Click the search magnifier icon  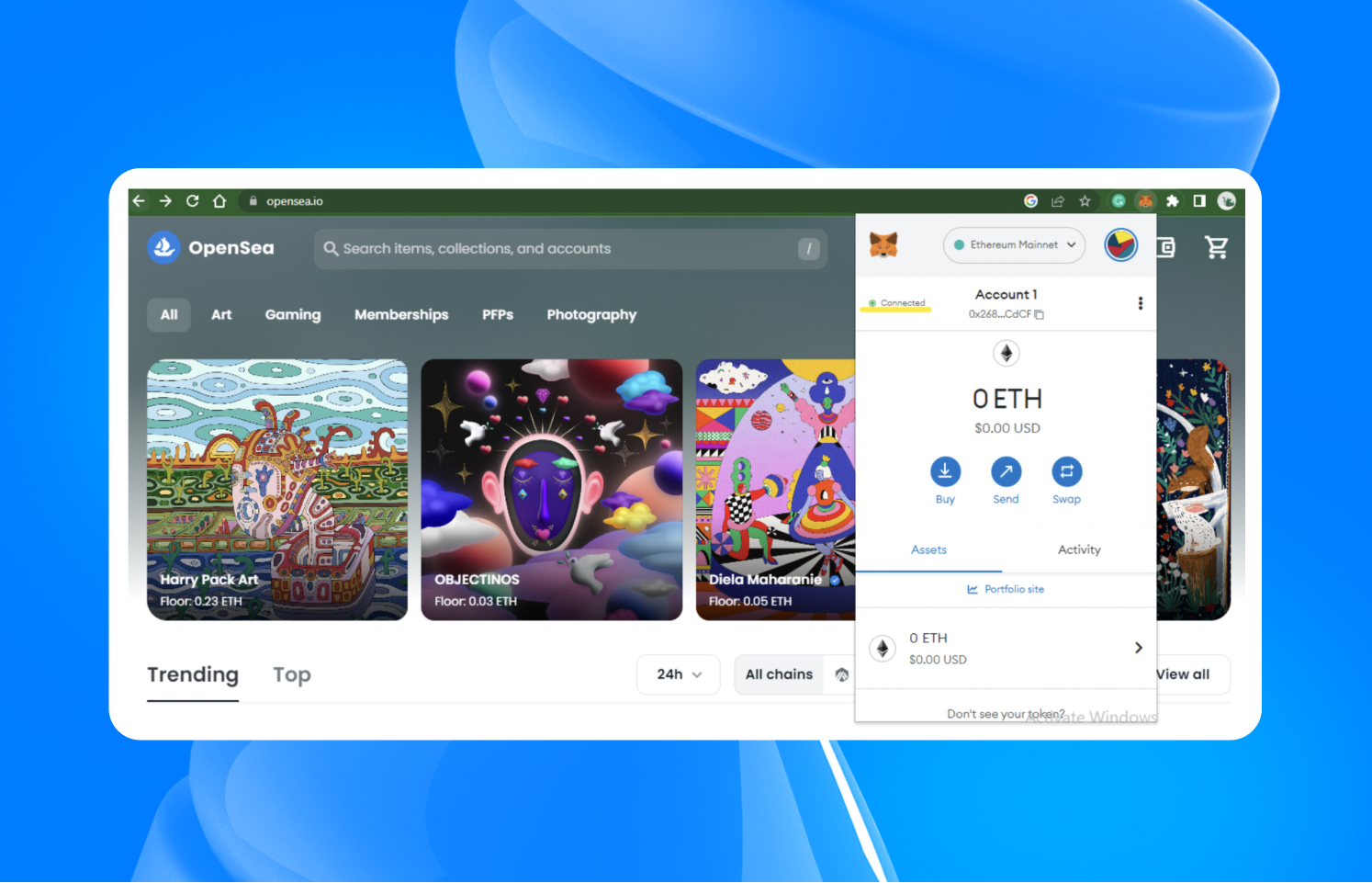pyautogui.click(x=331, y=249)
